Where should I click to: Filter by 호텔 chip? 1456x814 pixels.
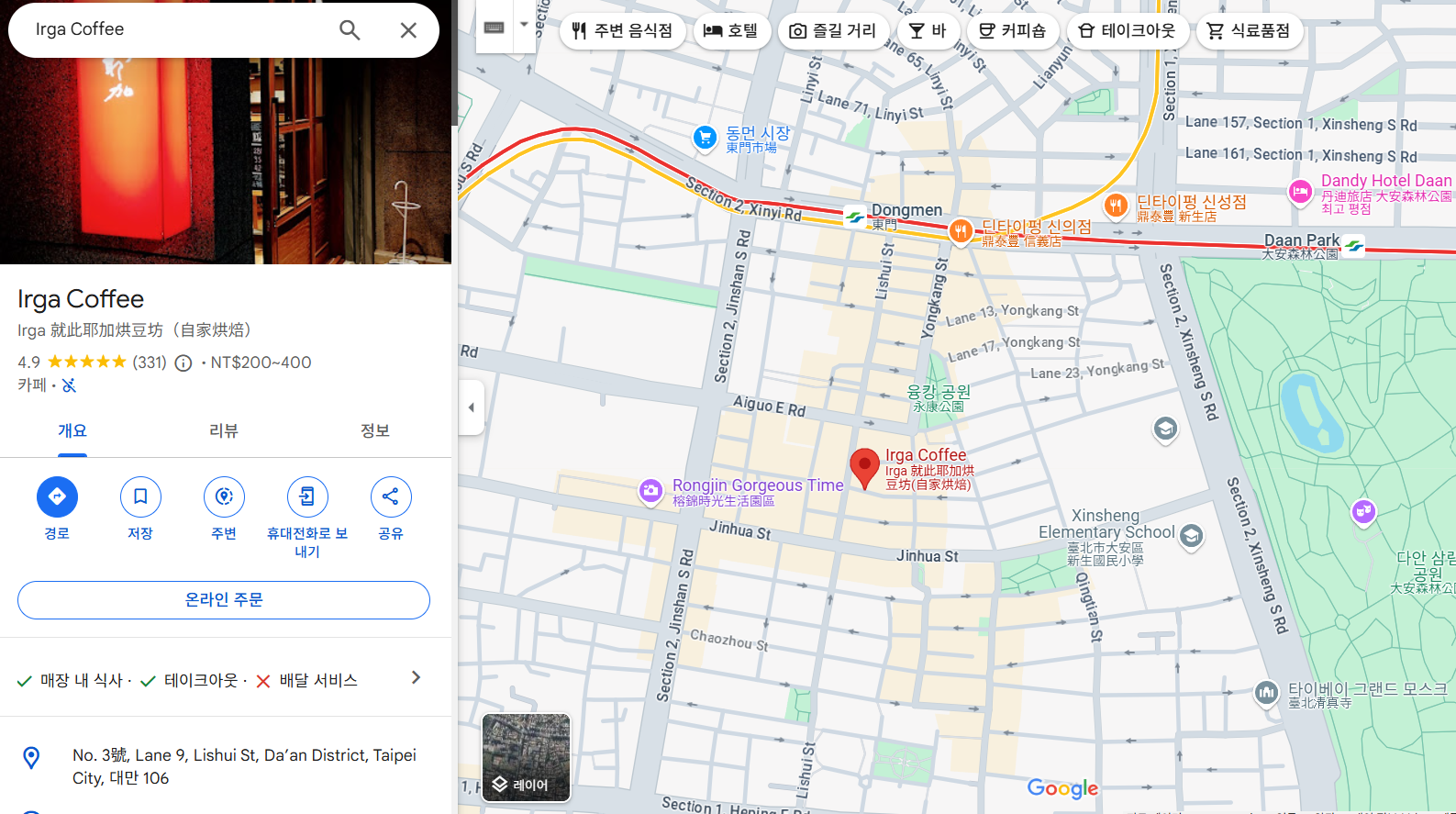[x=731, y=31]
